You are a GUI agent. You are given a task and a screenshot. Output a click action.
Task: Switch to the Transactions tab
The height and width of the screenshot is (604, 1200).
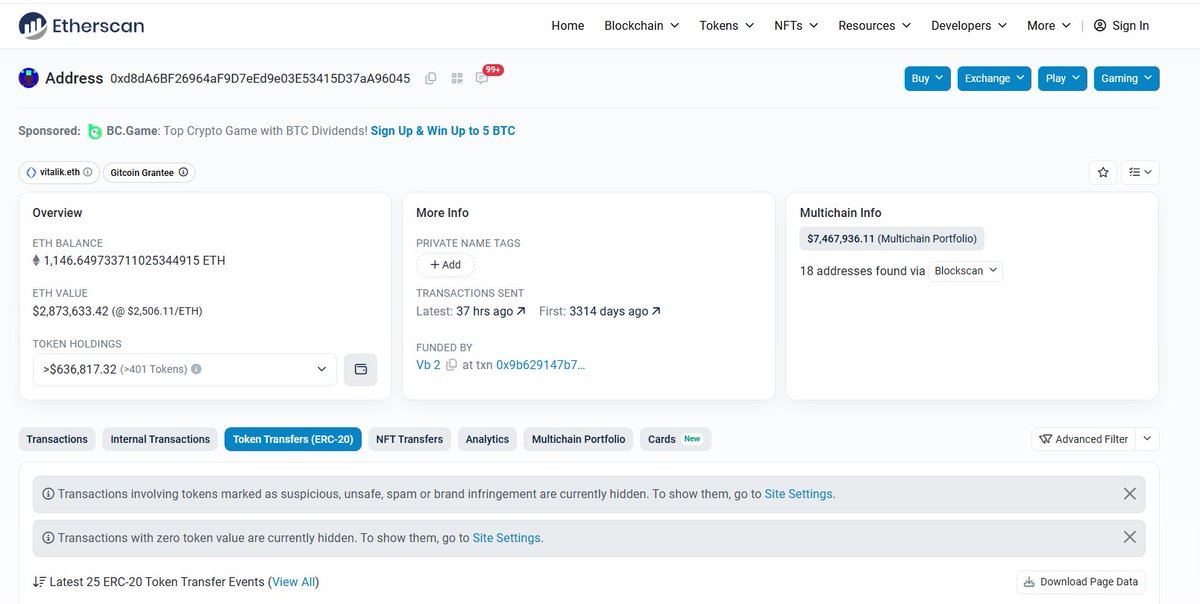click(x=57, y=439)
